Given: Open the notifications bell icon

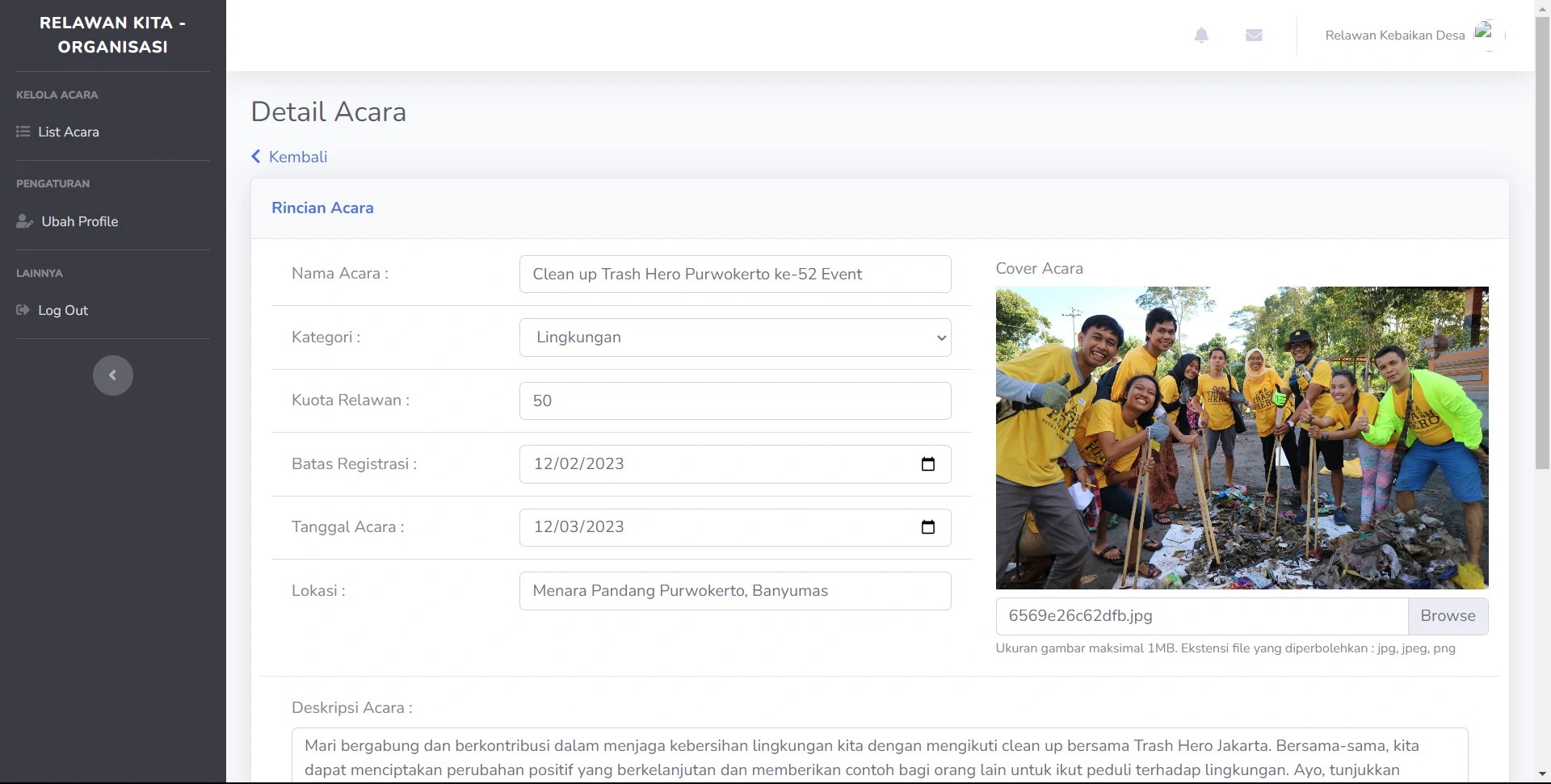Looking at the screenshot, I should [1201, 35].
